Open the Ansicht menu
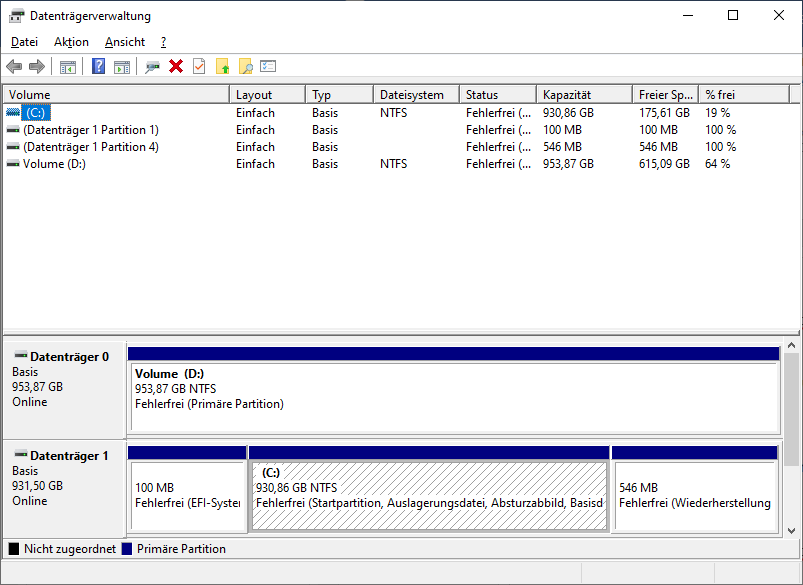 coord(125,42)
